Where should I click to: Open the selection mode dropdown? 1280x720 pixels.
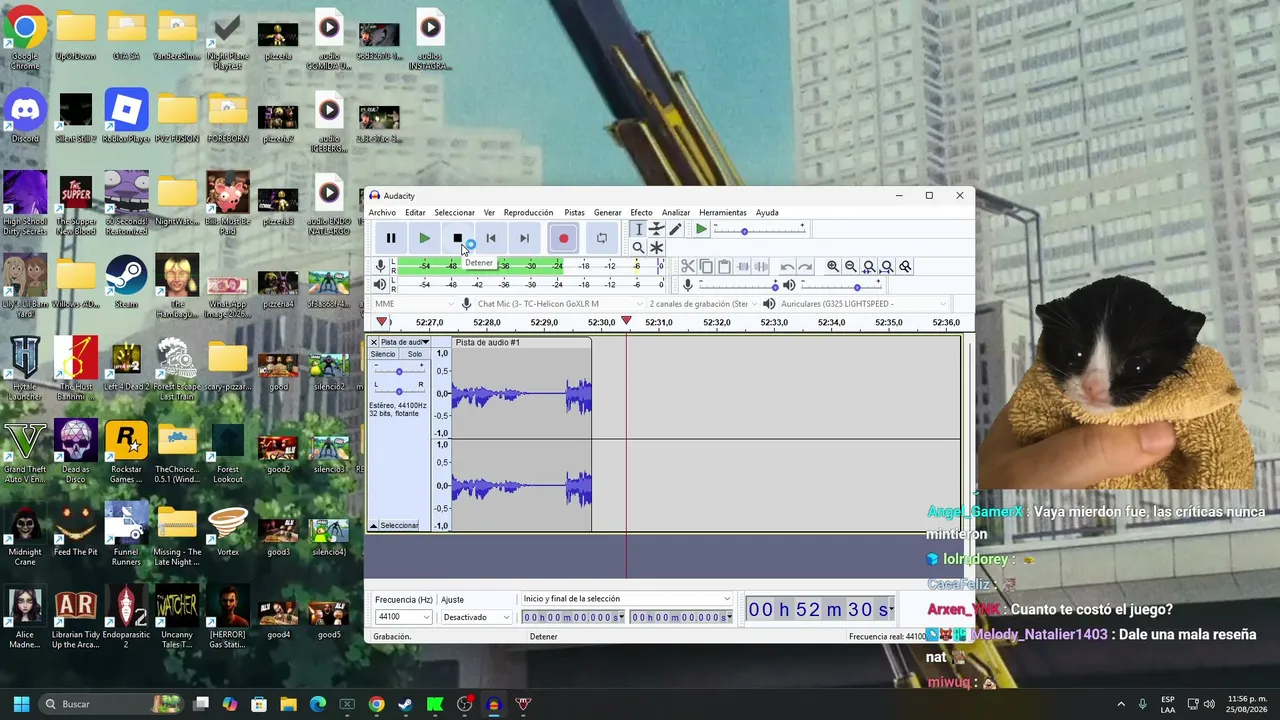pos(626,599)
